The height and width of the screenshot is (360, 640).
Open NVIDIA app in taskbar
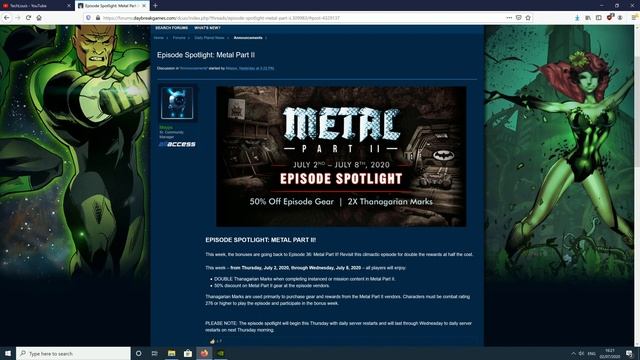(x=220, y=353)
